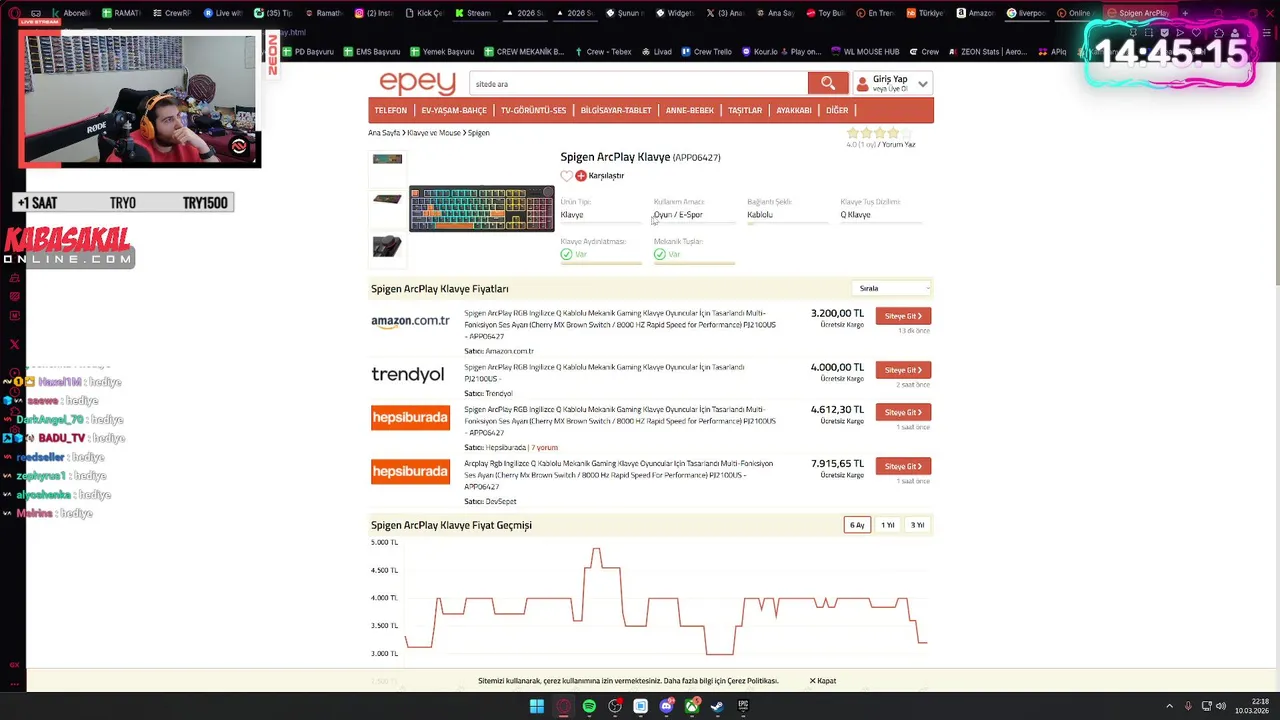The image size is (1280, 720).
Task: Select the 3 Yıl price history range
Action: (x=917, y=525)
